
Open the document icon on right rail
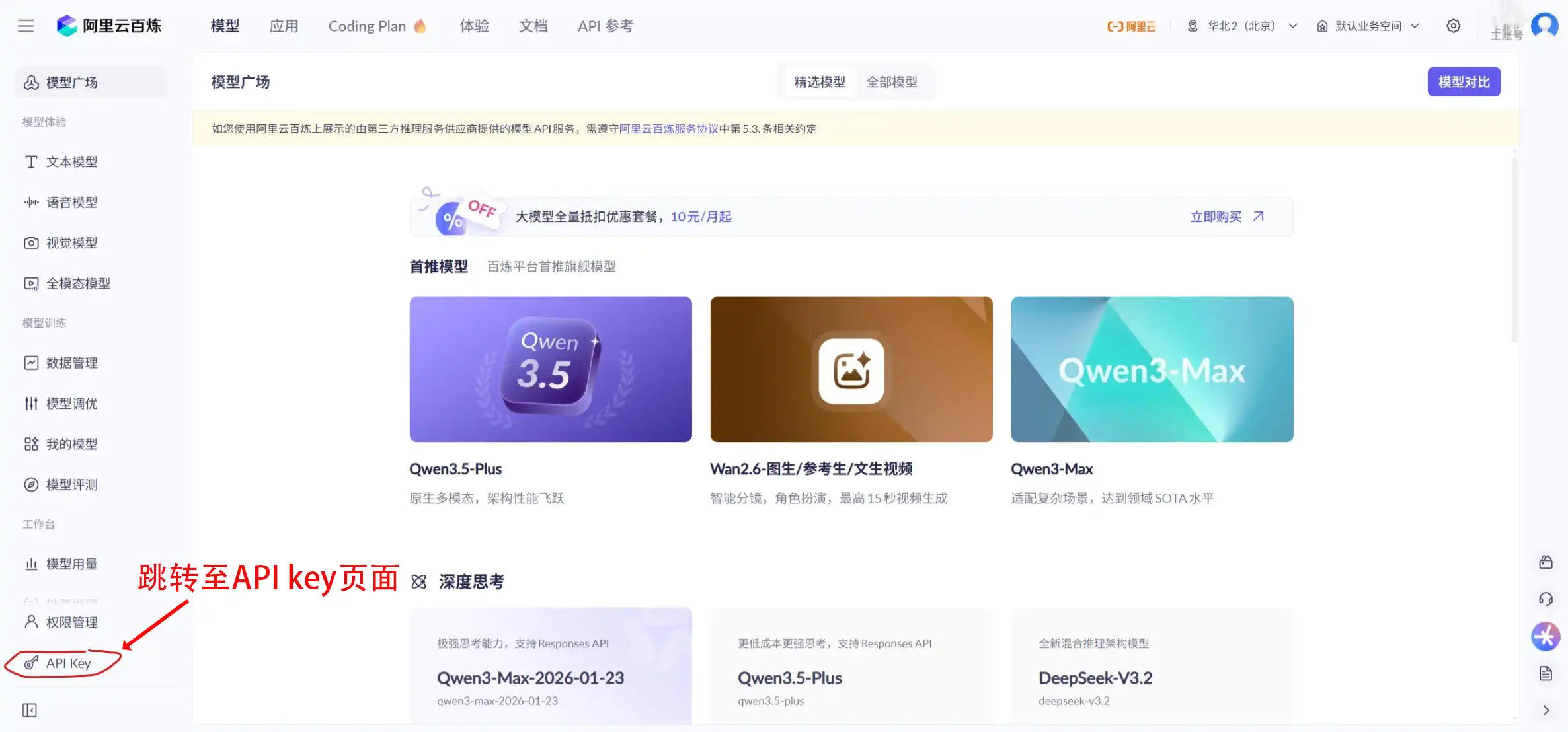tap(1546, 673)
